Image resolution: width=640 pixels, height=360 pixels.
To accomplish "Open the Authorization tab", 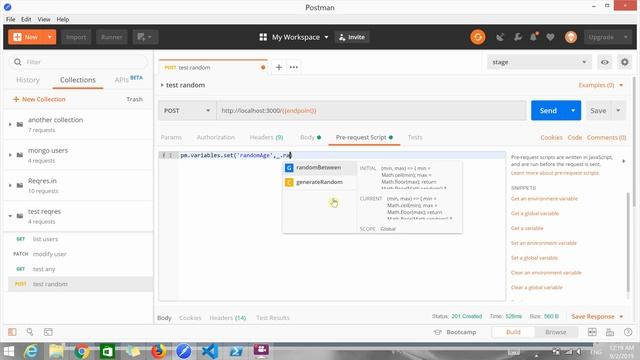I will click(216, 138).
